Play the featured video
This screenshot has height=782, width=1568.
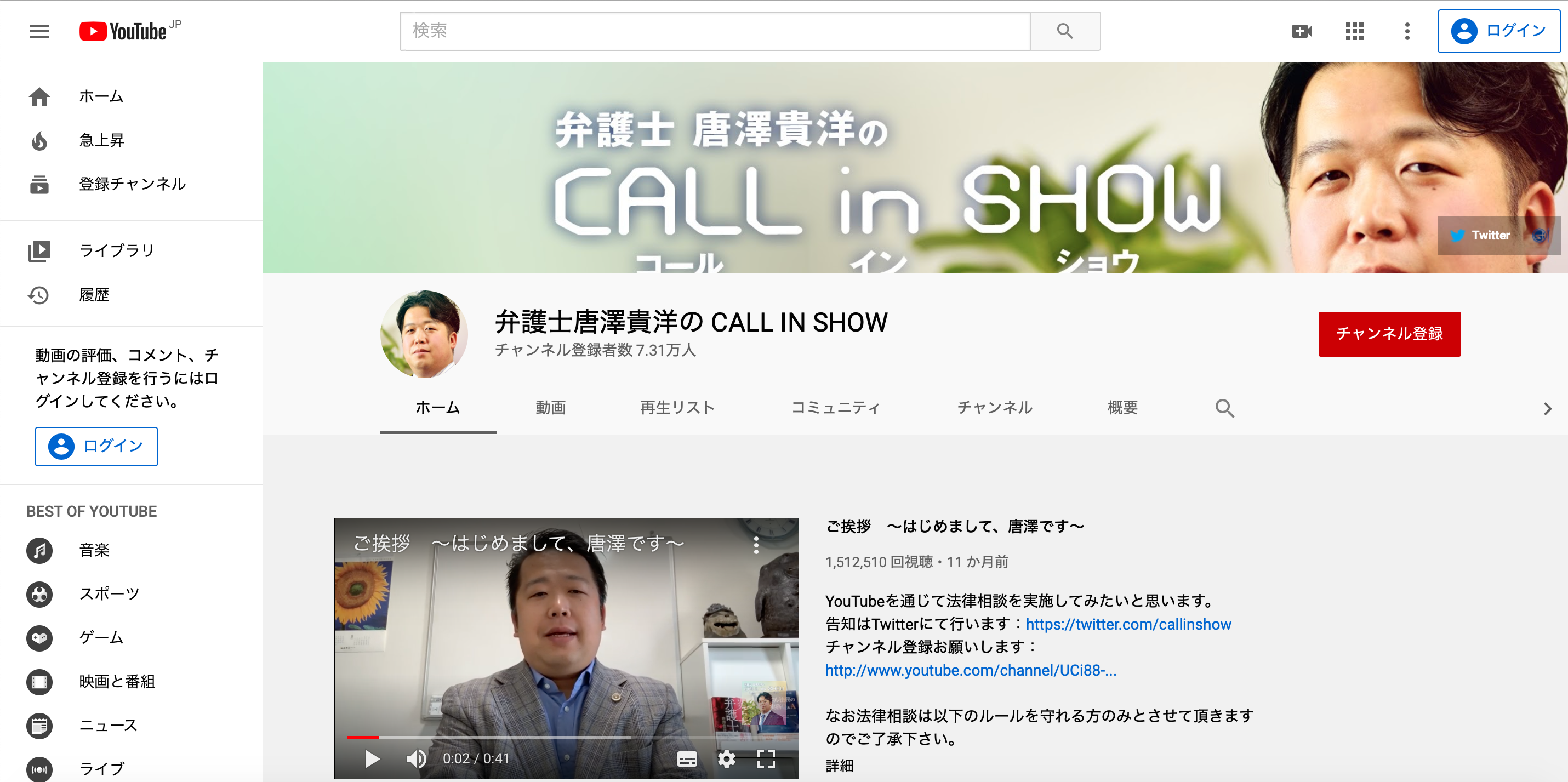pyautogui.click(x=372, y=759)
